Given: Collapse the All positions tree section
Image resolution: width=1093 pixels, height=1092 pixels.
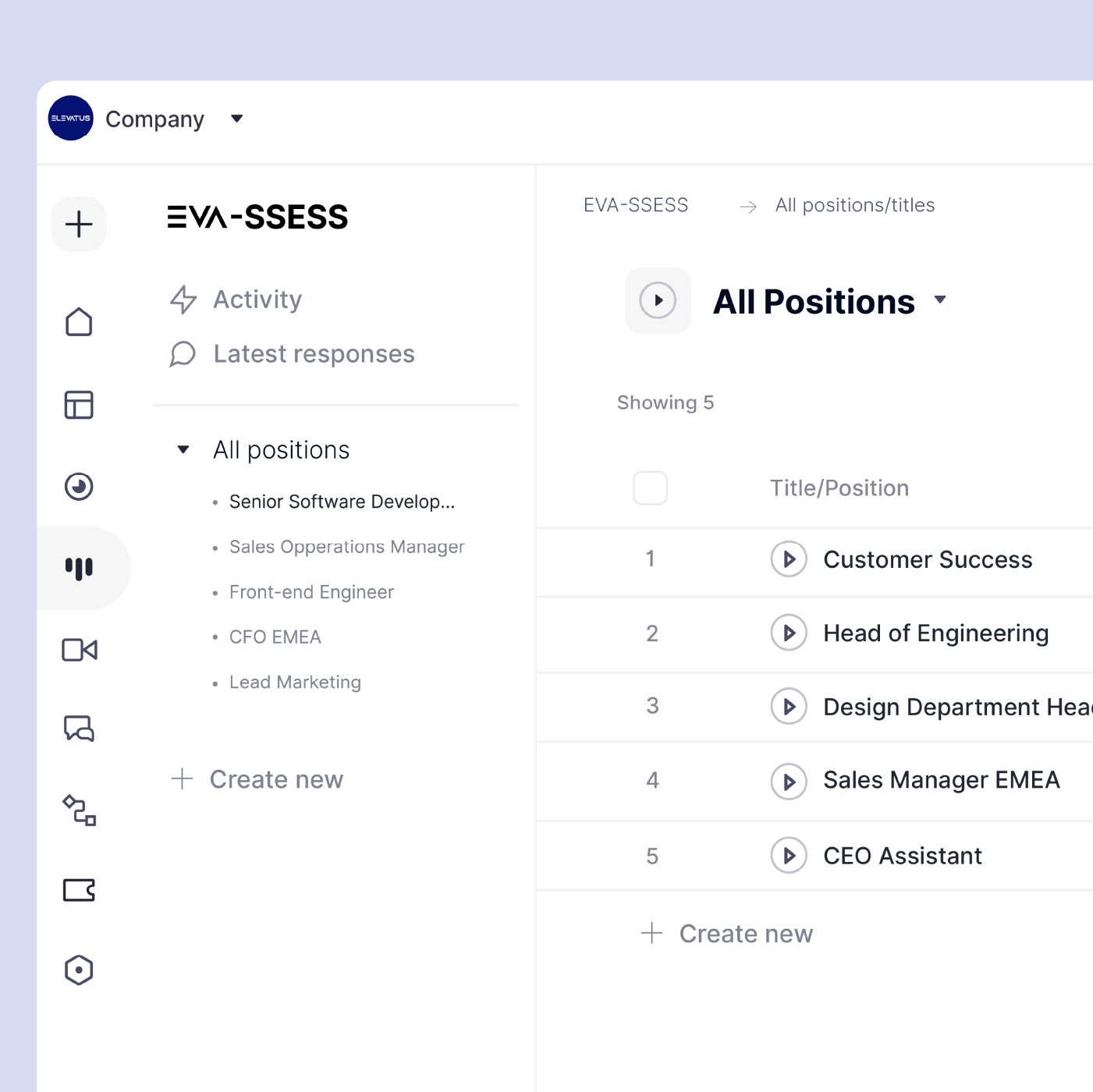Looking at the screenshot, I should pyautogui.click(x=183, y=449).
